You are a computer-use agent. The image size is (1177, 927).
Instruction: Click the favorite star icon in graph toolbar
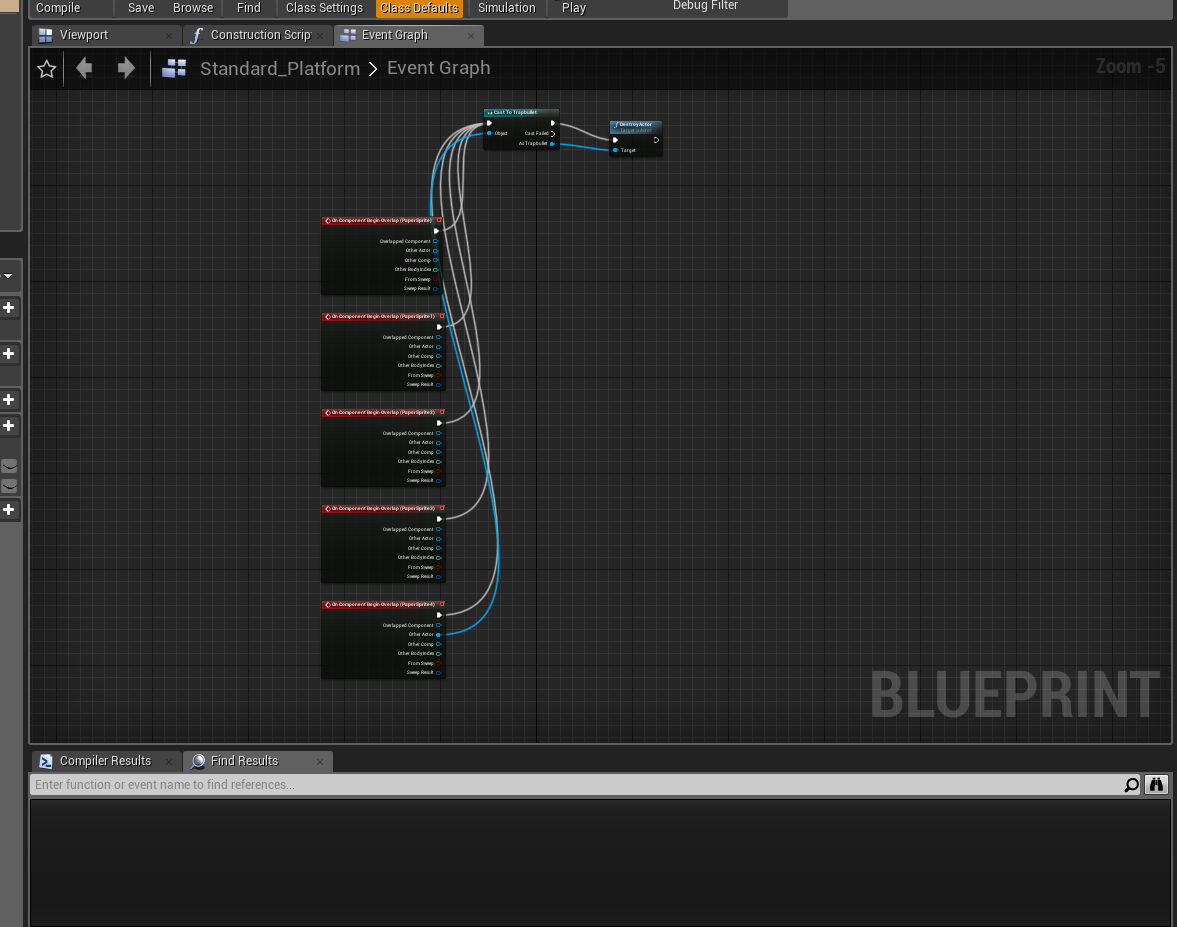pos(46,69)
